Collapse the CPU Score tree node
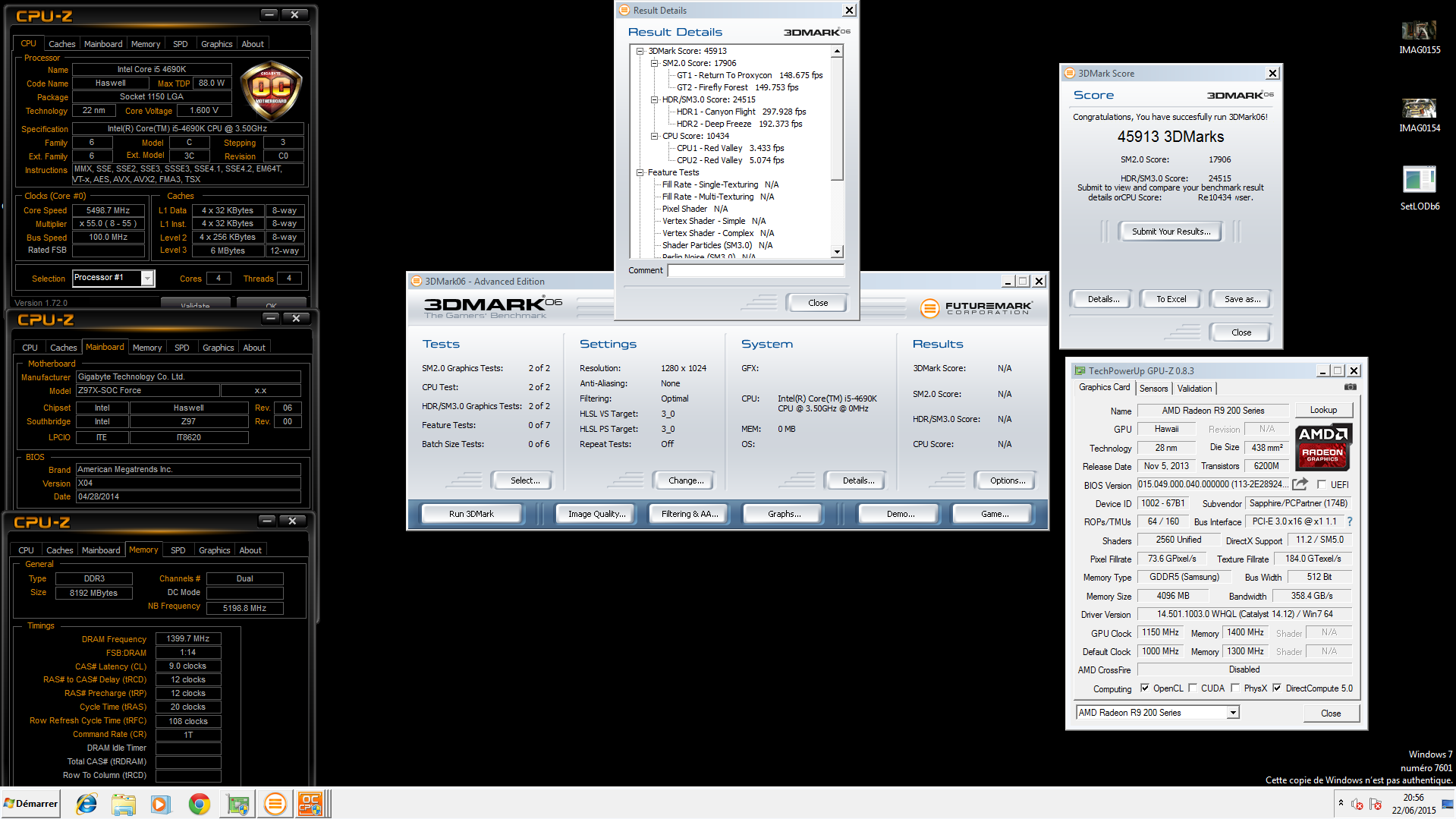Image resolution: width=1456 pixels, height=819 pixels. (x=654, y=136)
